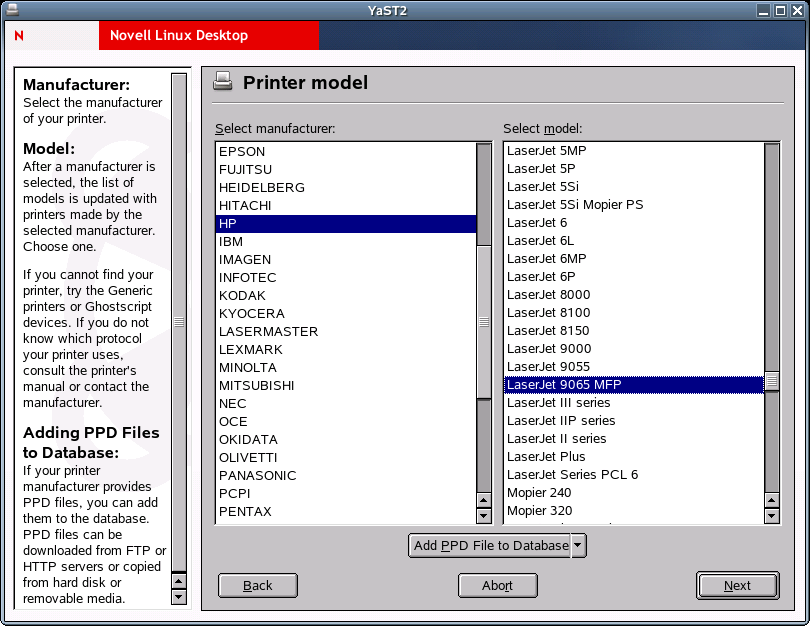Open the Add PPD File dropdown arrow
Viewport: 810px width, 626px height.
[578, 545]
